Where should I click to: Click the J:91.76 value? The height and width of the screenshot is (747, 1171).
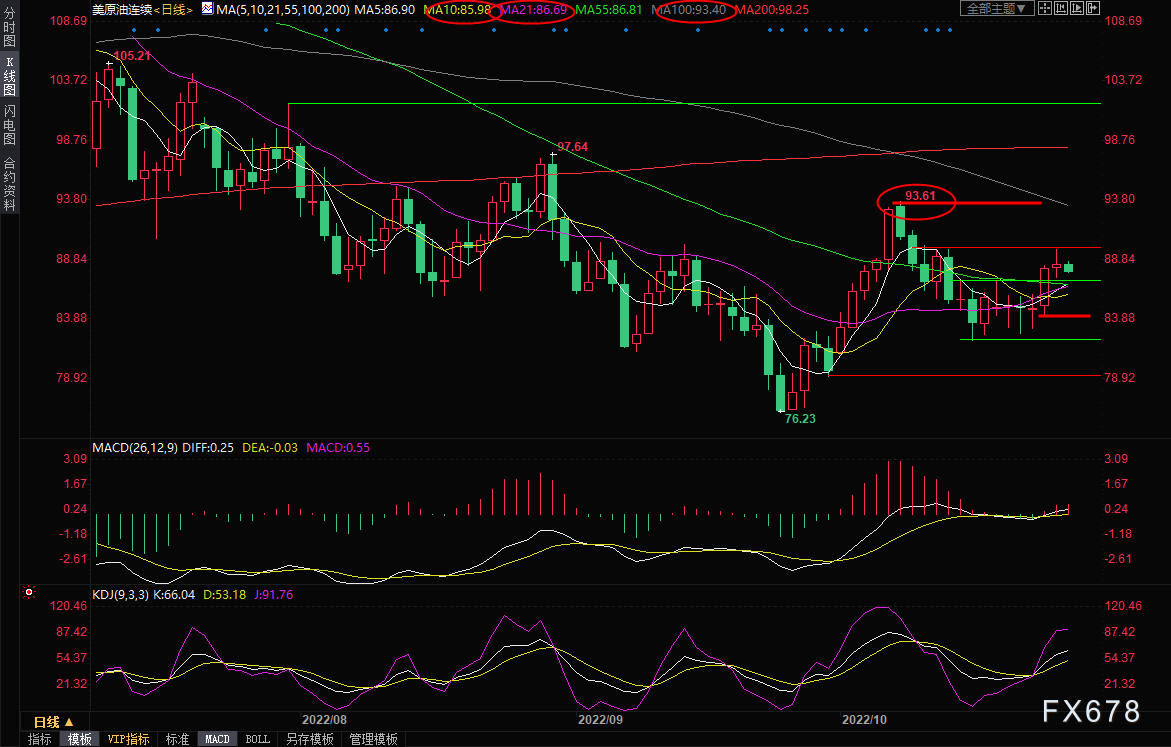pyautogui.click(x=274, y=595)
